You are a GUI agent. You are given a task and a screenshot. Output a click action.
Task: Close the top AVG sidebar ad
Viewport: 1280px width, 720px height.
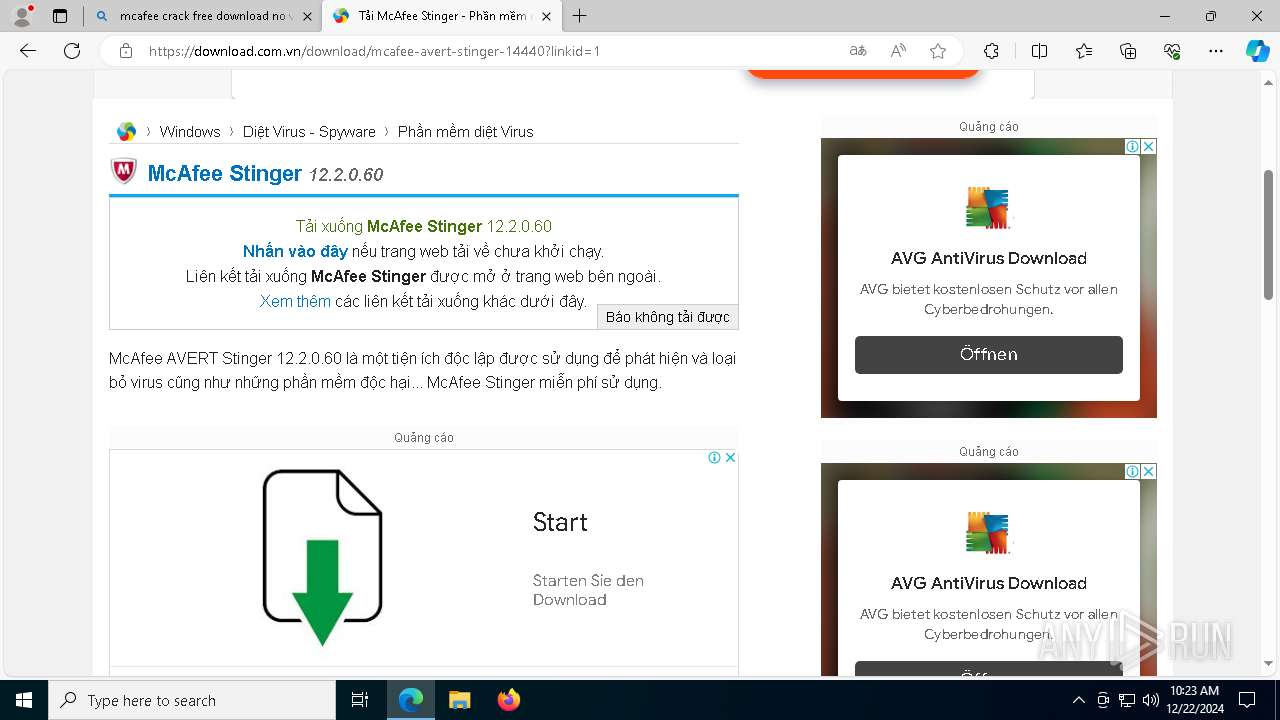[1149, 146]
